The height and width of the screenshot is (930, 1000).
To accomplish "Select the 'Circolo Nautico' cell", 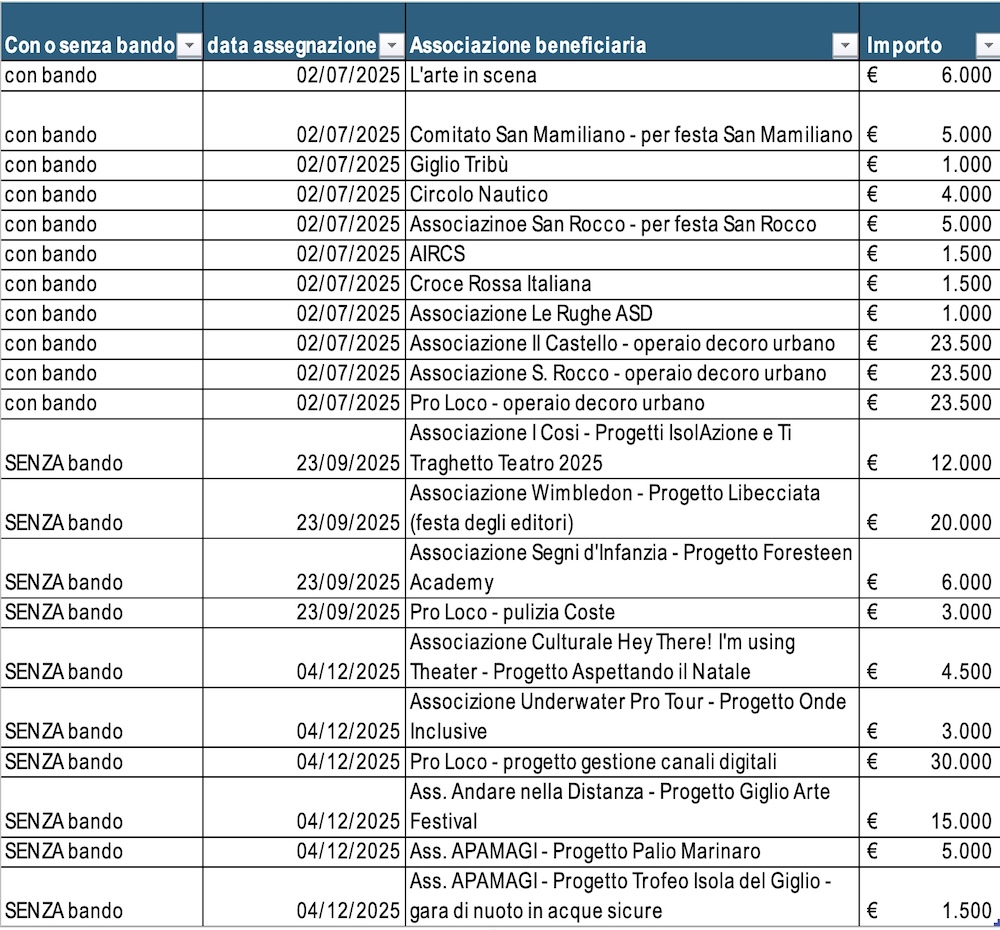I will (x=479, y=194).
